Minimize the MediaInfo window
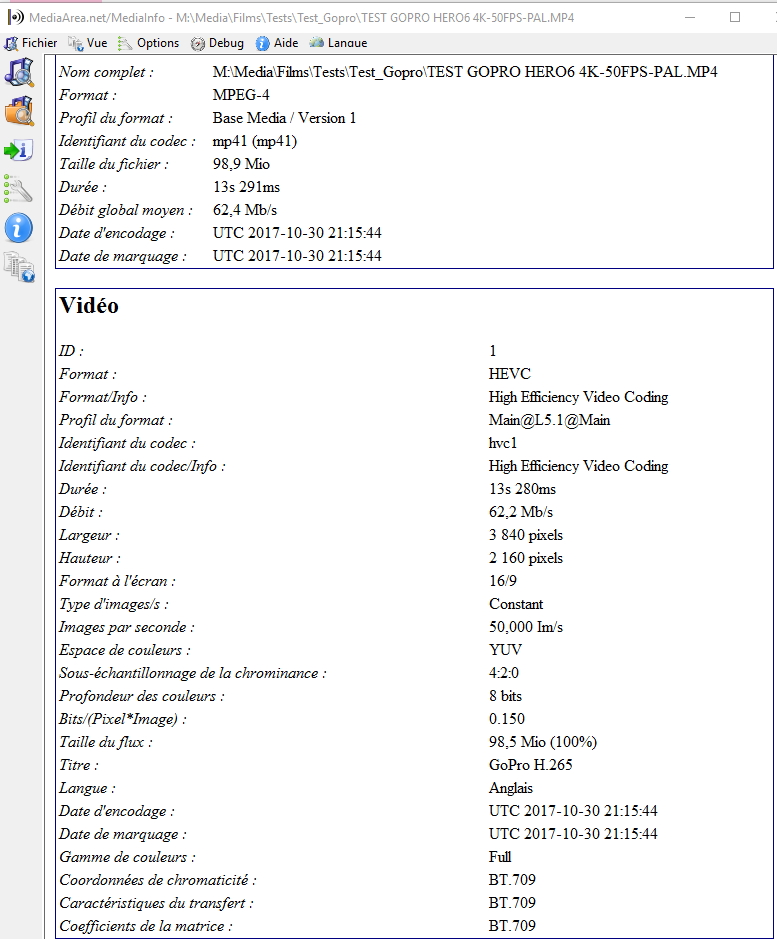Image resolution: width=777 pixels, height=939 pixels. tap(690, 17)
